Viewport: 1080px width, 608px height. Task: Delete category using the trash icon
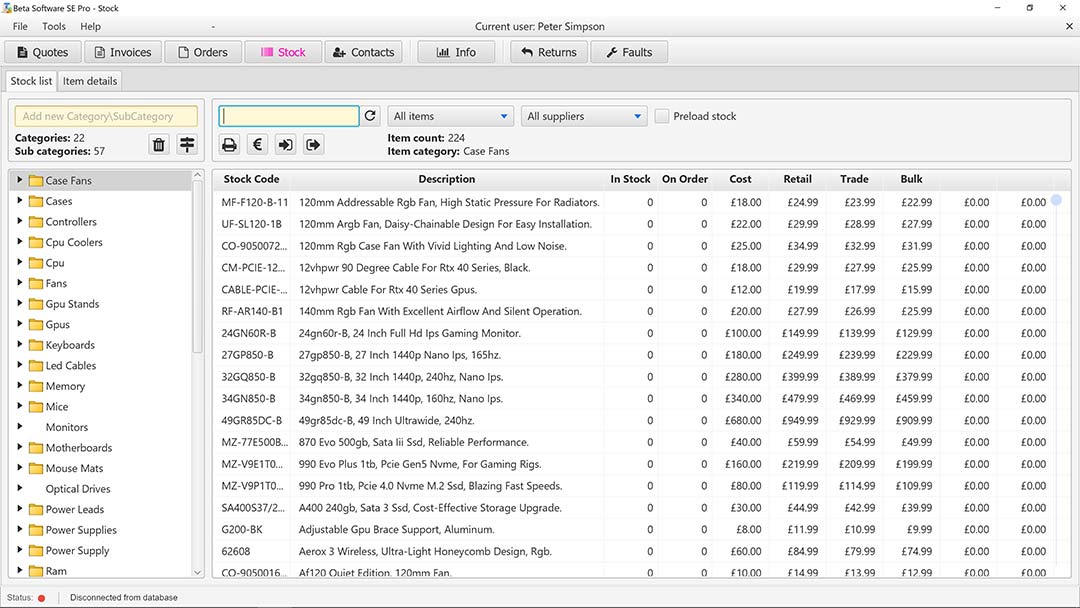pyautogui.click(x=159, y=145)
